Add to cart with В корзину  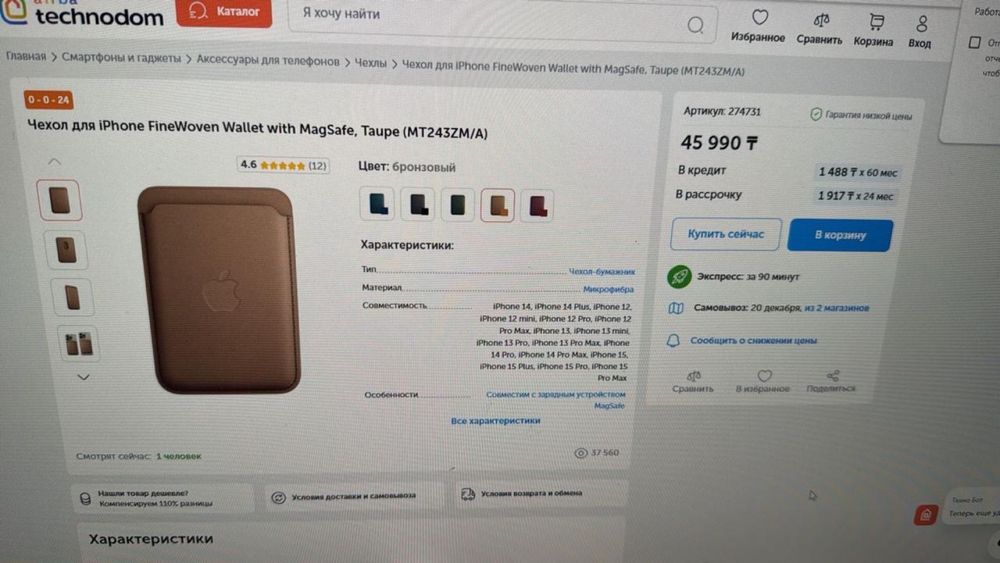840,235
